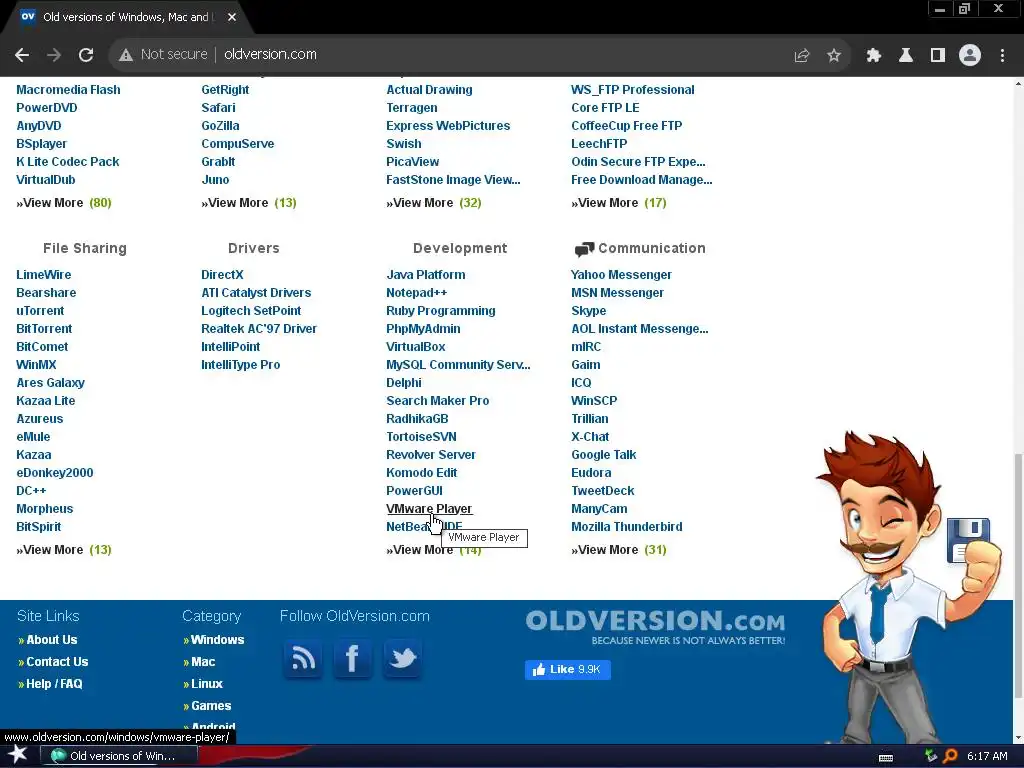1024x768 pixels.
Task: Visit the OldVersion Facebook page icon
Action: coord(353,658)
